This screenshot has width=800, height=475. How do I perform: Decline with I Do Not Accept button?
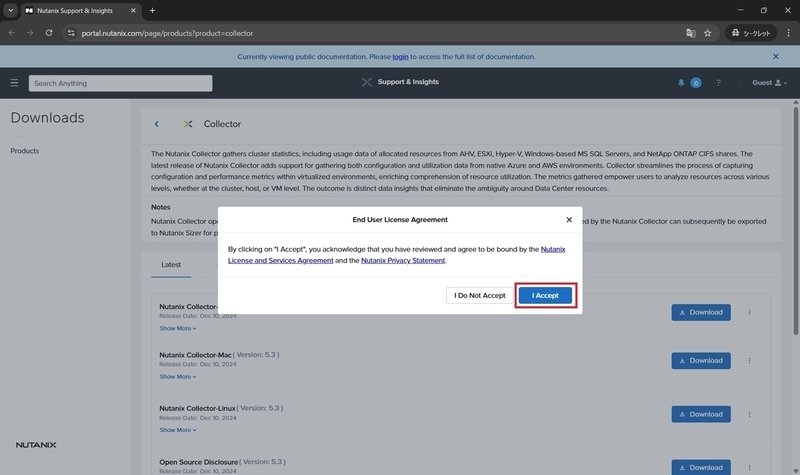[x=480, y=295]
